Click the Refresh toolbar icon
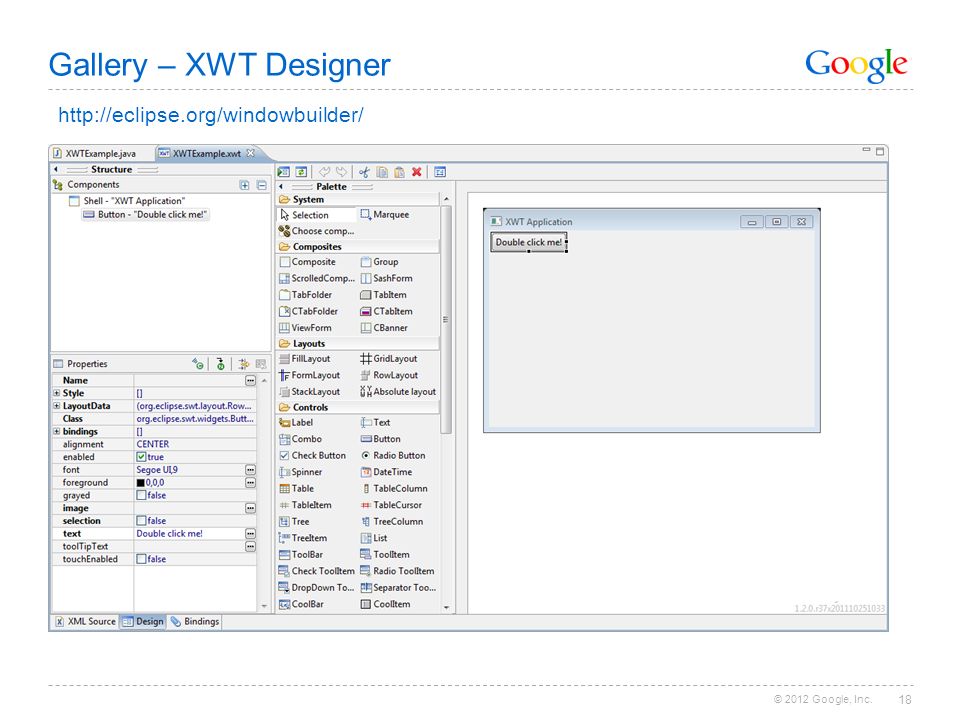960x720 pixels. point(301,172)
